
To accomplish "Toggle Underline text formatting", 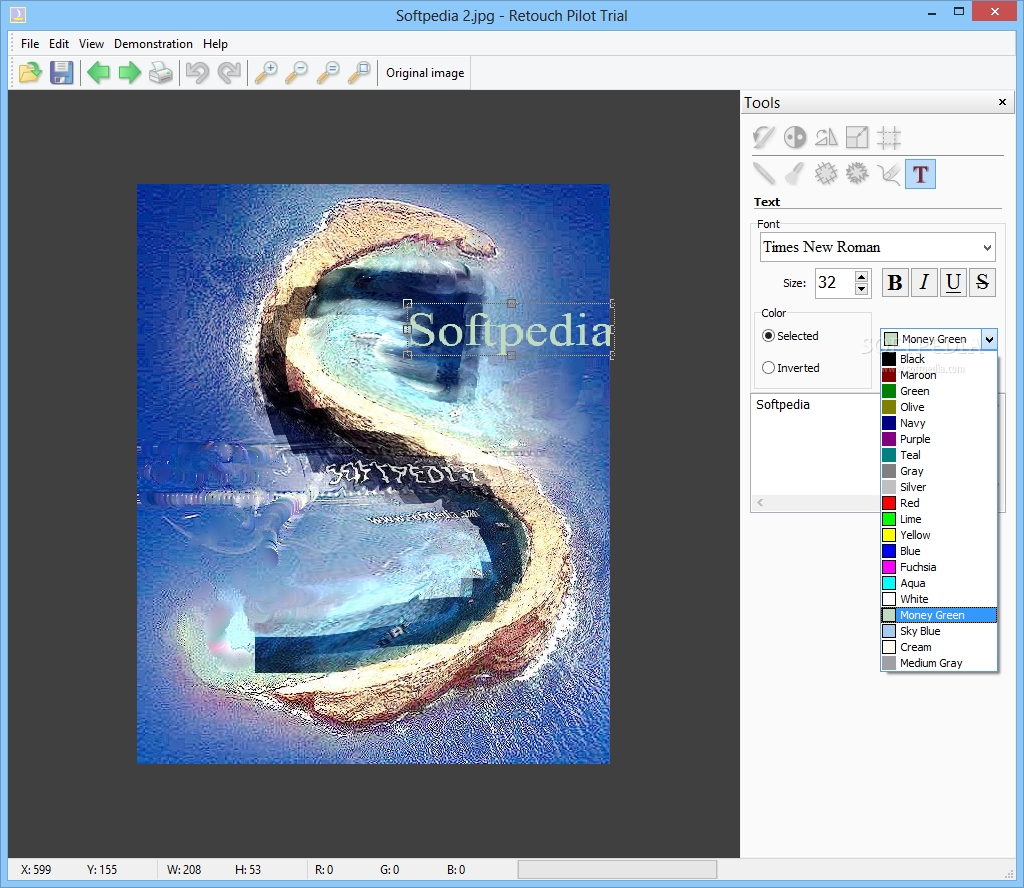I will [x=953, y=282].
